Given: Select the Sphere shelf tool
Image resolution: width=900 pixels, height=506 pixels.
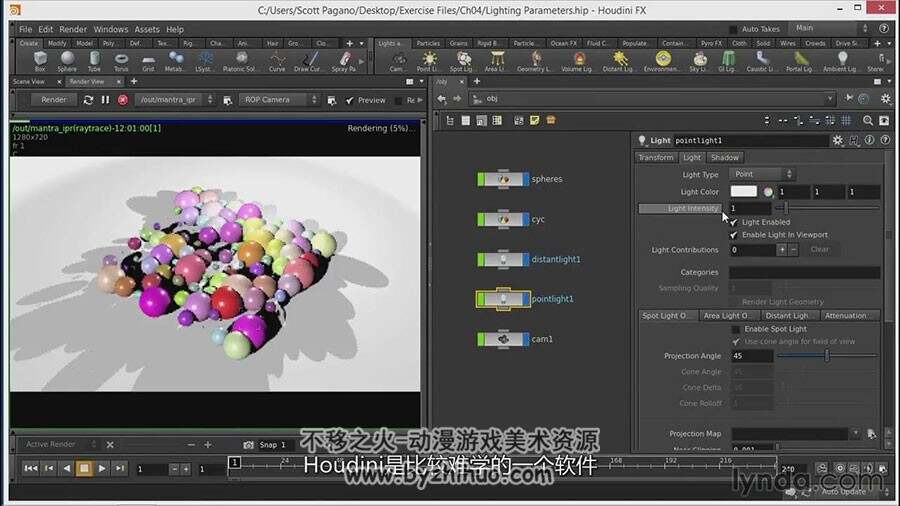Looking at the screenshot, I should click(x=67, y=61).
